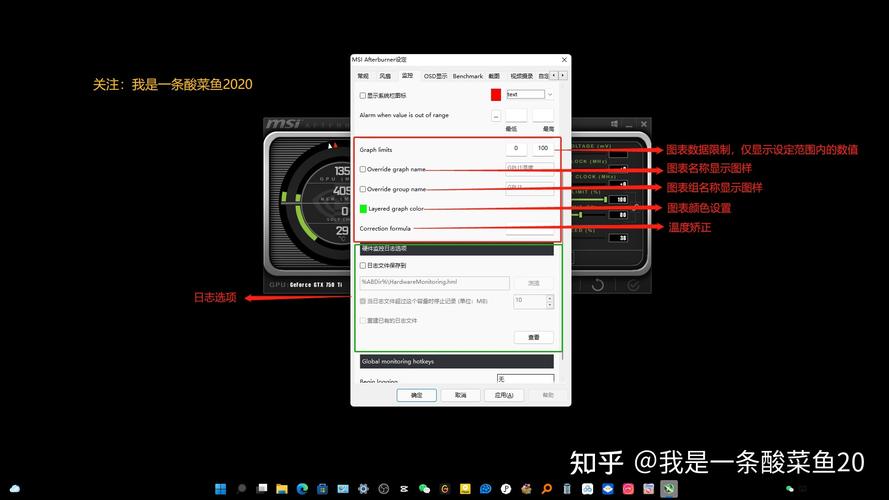
Task: Pick the red text color swatch
Action: pos(496,95)
